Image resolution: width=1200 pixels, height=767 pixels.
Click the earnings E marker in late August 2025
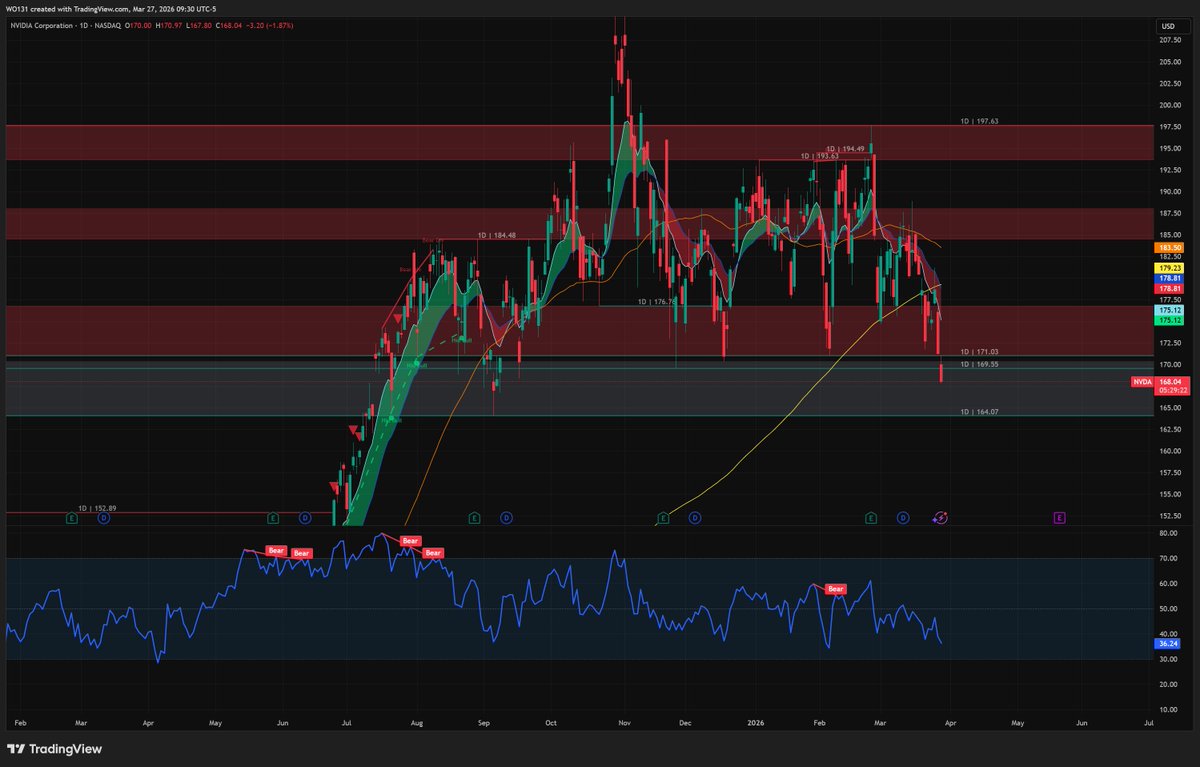coord(474,518)
